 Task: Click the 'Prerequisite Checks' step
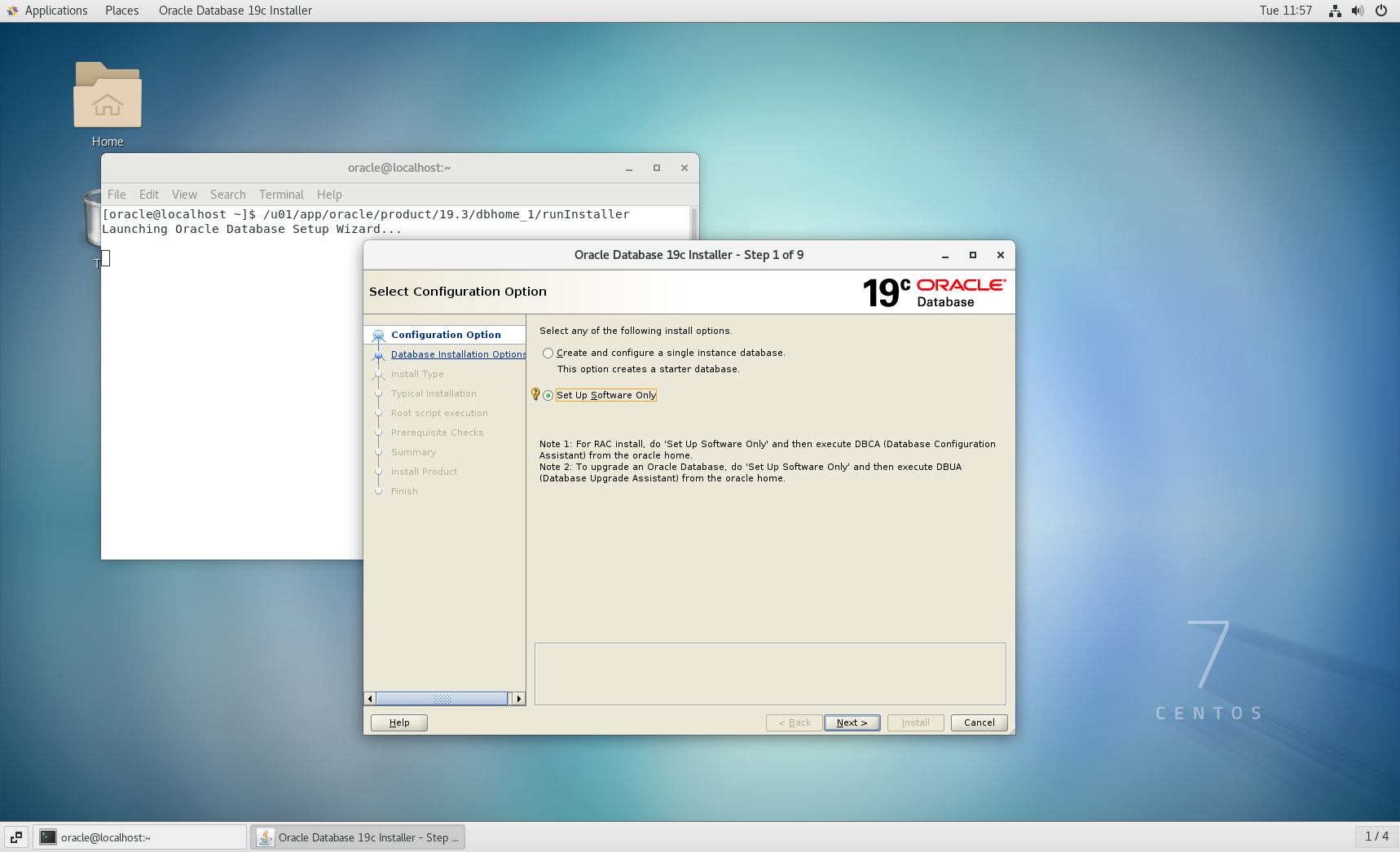(438, 433)
